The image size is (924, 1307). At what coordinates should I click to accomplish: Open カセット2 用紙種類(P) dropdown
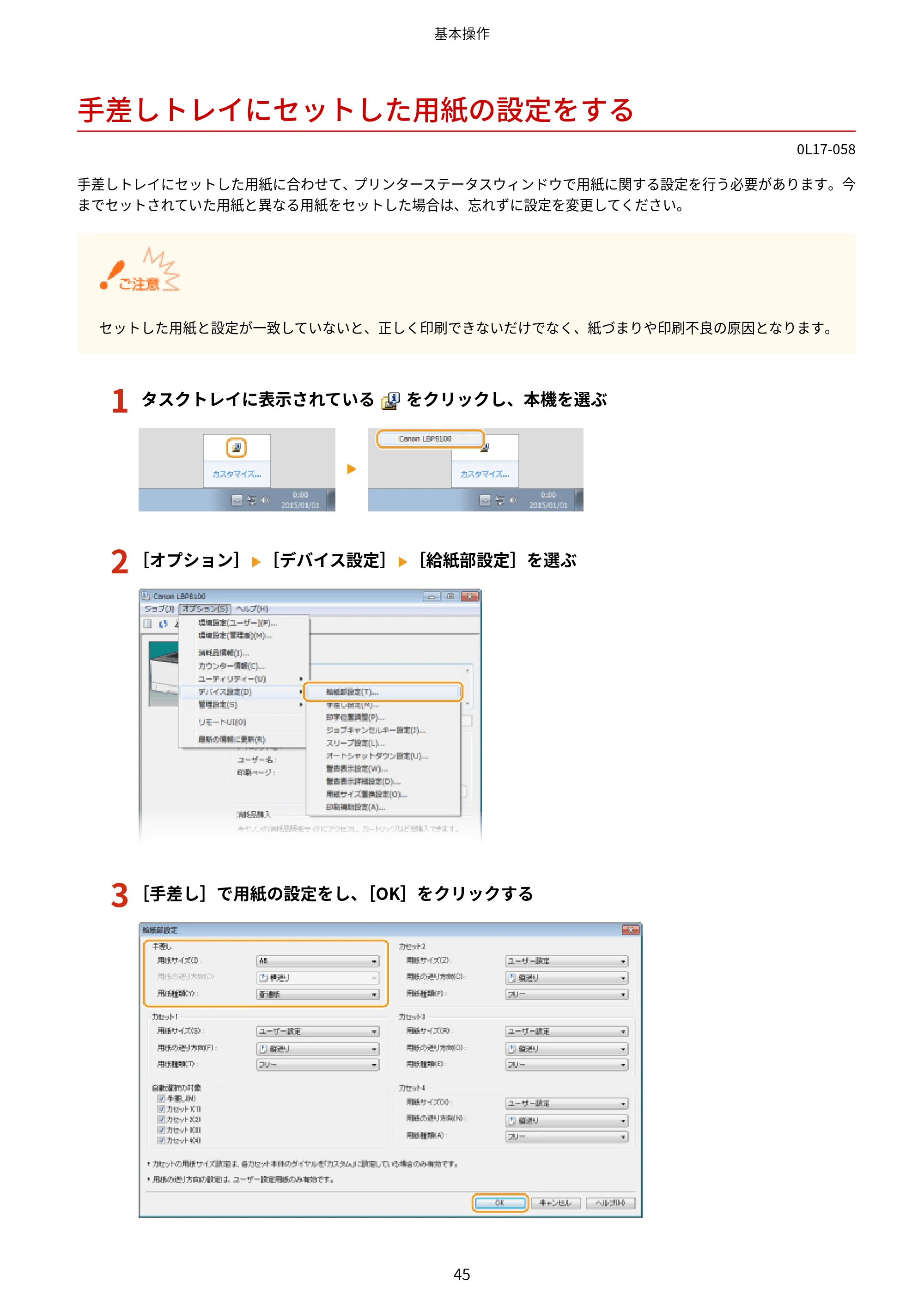[566, 995]
